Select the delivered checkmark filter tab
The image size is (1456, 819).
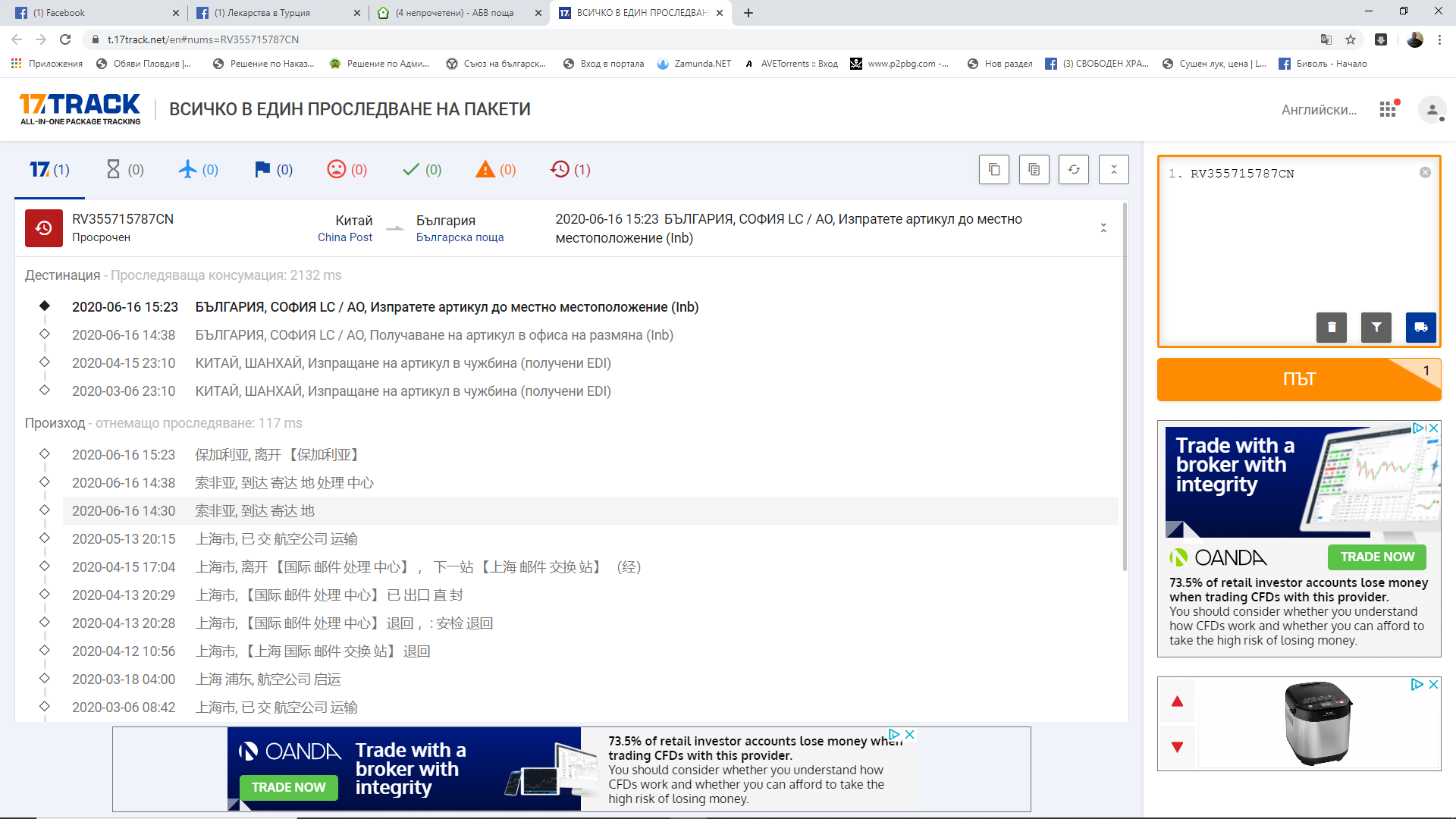pyautogui.click(x=422, y=170)
